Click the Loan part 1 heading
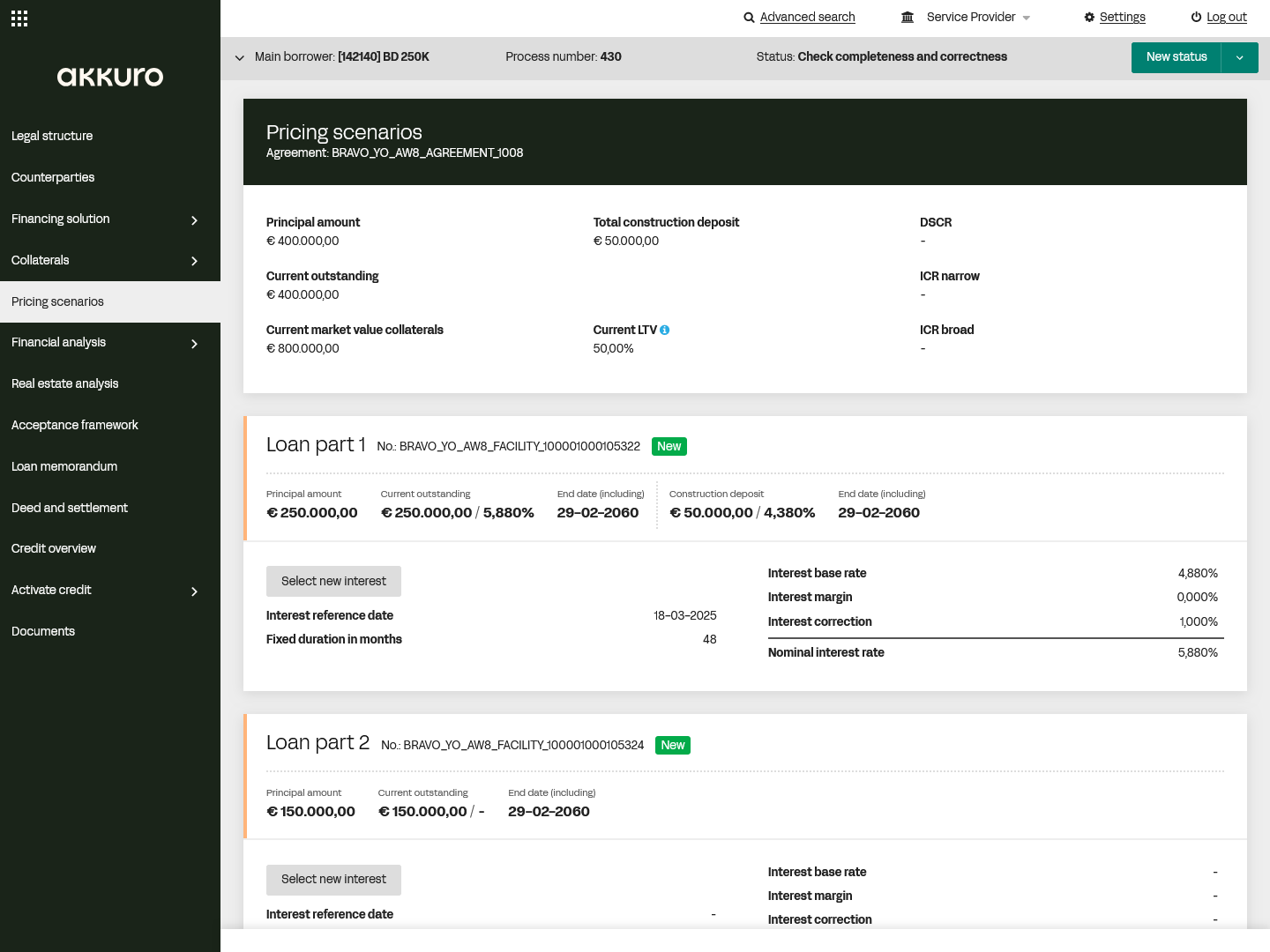Screen dimensions: 1270x952 click(316, 444)
